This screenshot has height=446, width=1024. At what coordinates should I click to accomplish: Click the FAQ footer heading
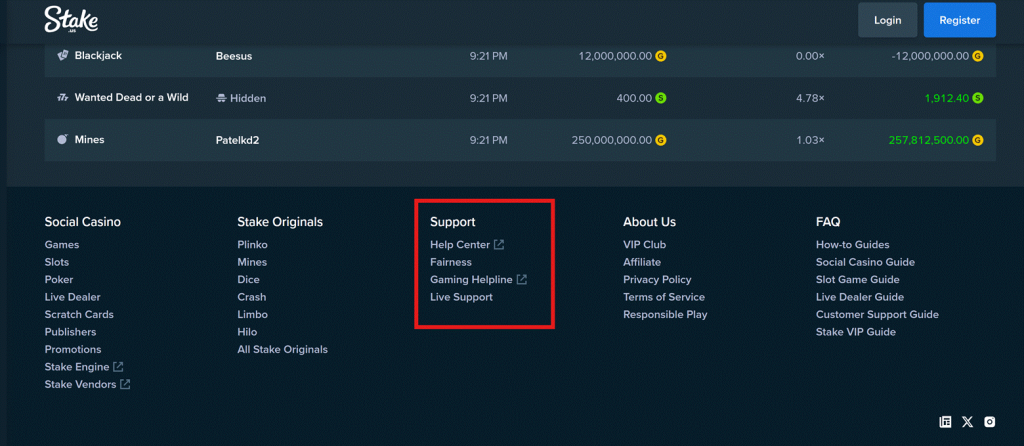[828, 222]
